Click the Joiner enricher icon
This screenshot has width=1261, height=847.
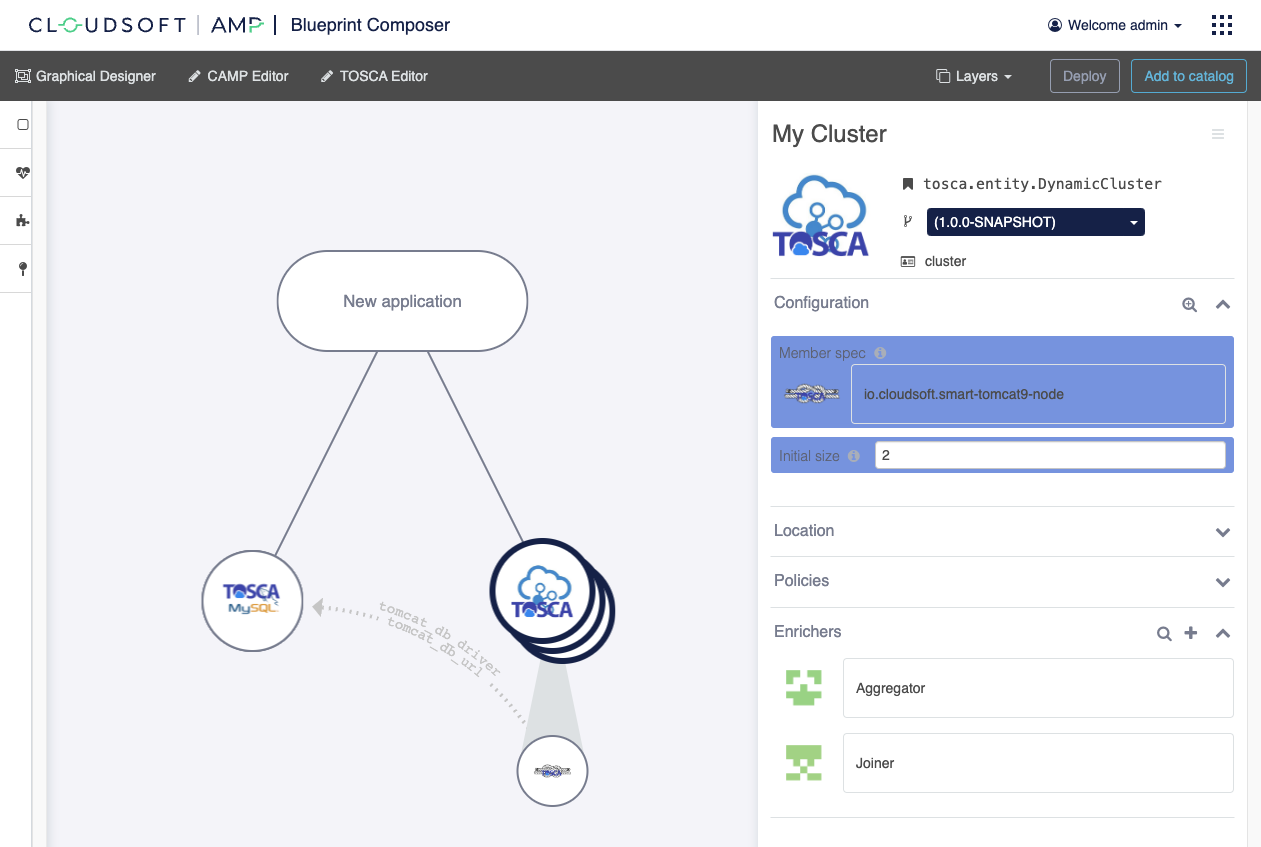[x=804, y=763]
